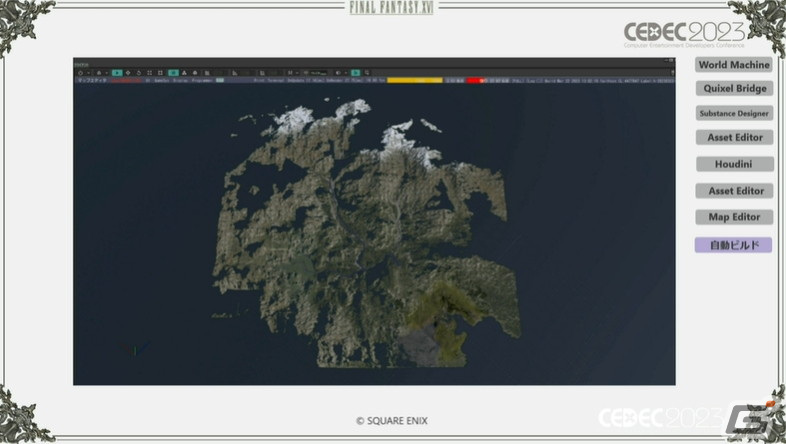Open the Map Editor button

point(734,217)
